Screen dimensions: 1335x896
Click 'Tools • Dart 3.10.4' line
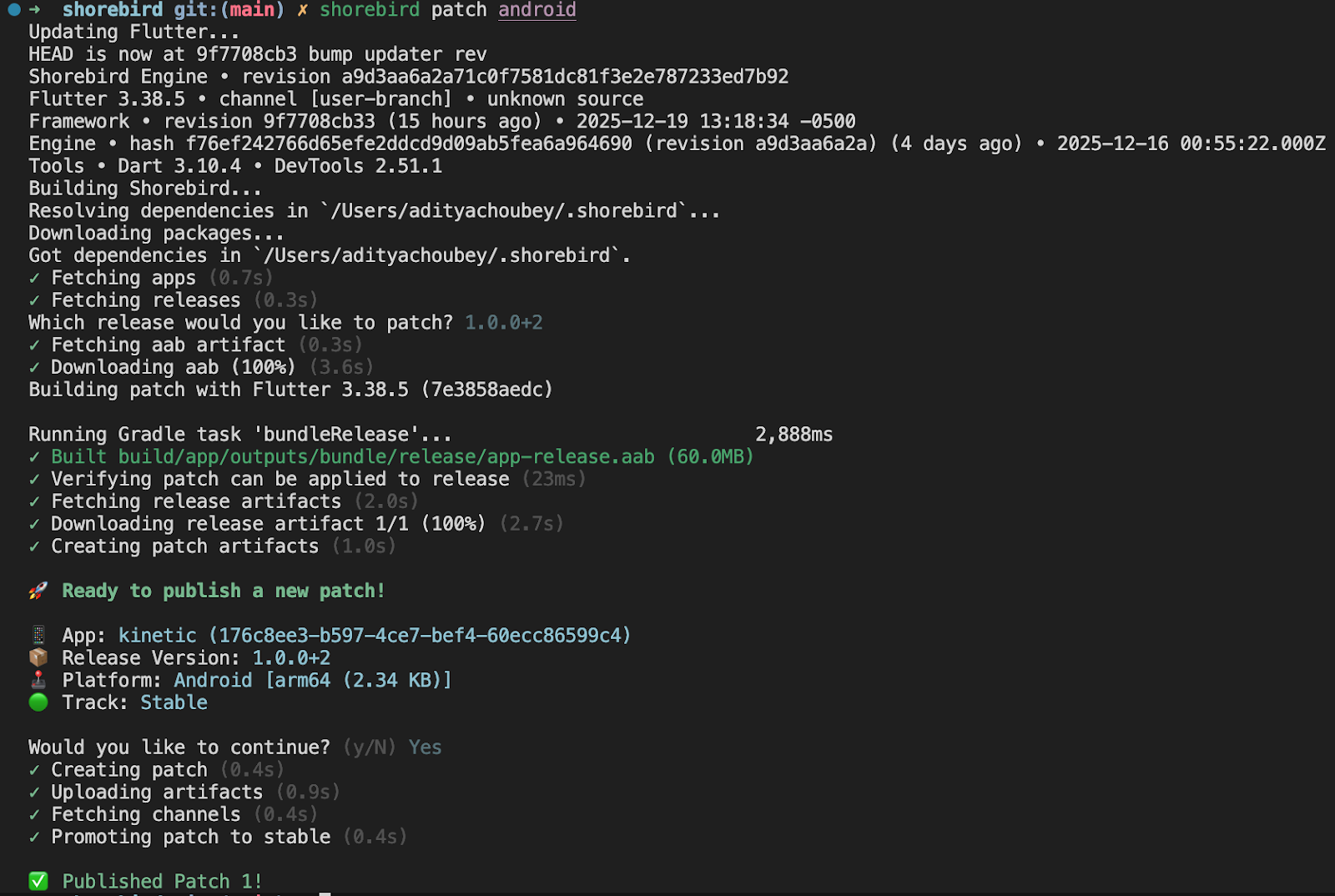[x=235, y=166]
